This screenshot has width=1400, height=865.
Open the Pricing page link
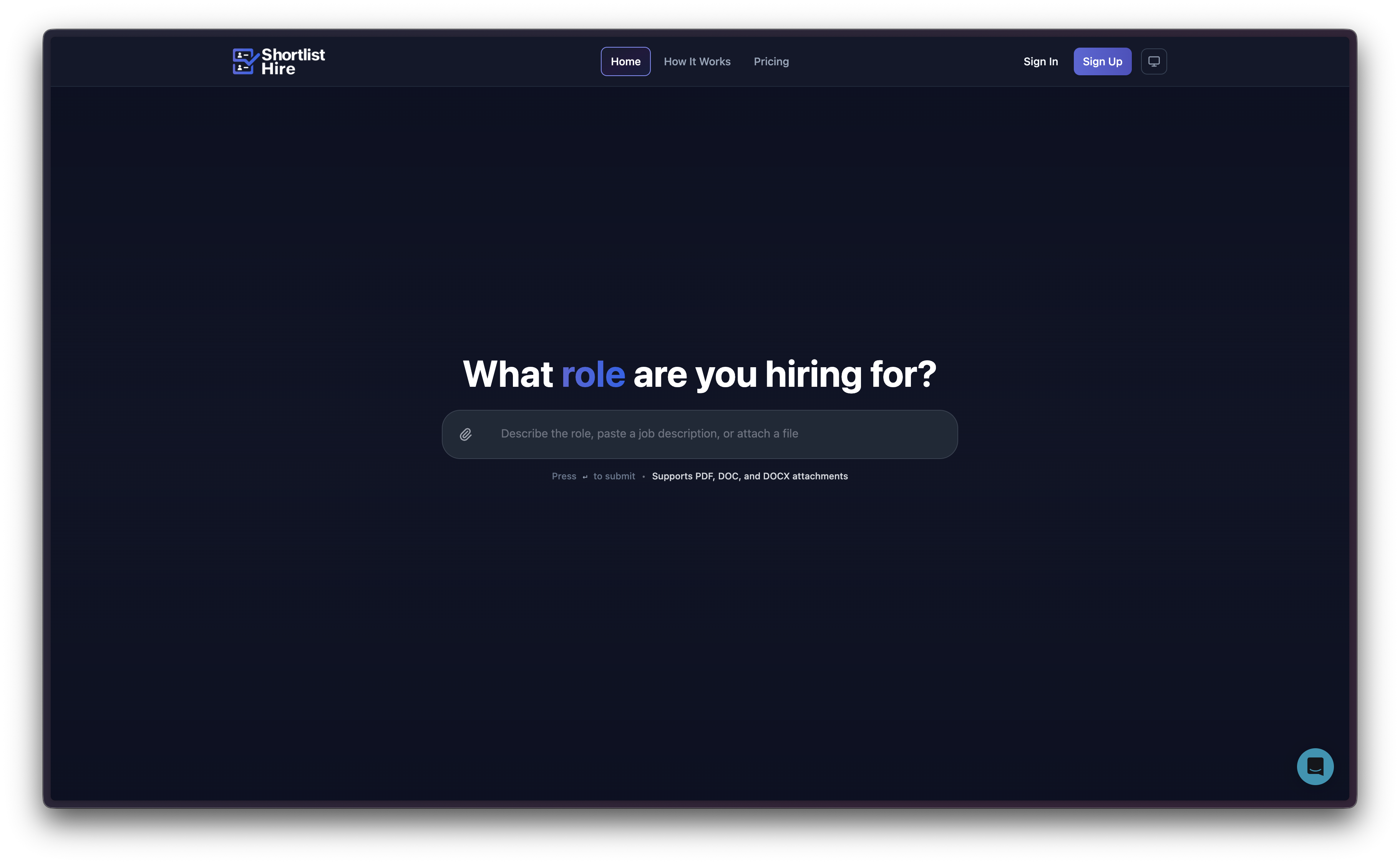click(771, 61)
